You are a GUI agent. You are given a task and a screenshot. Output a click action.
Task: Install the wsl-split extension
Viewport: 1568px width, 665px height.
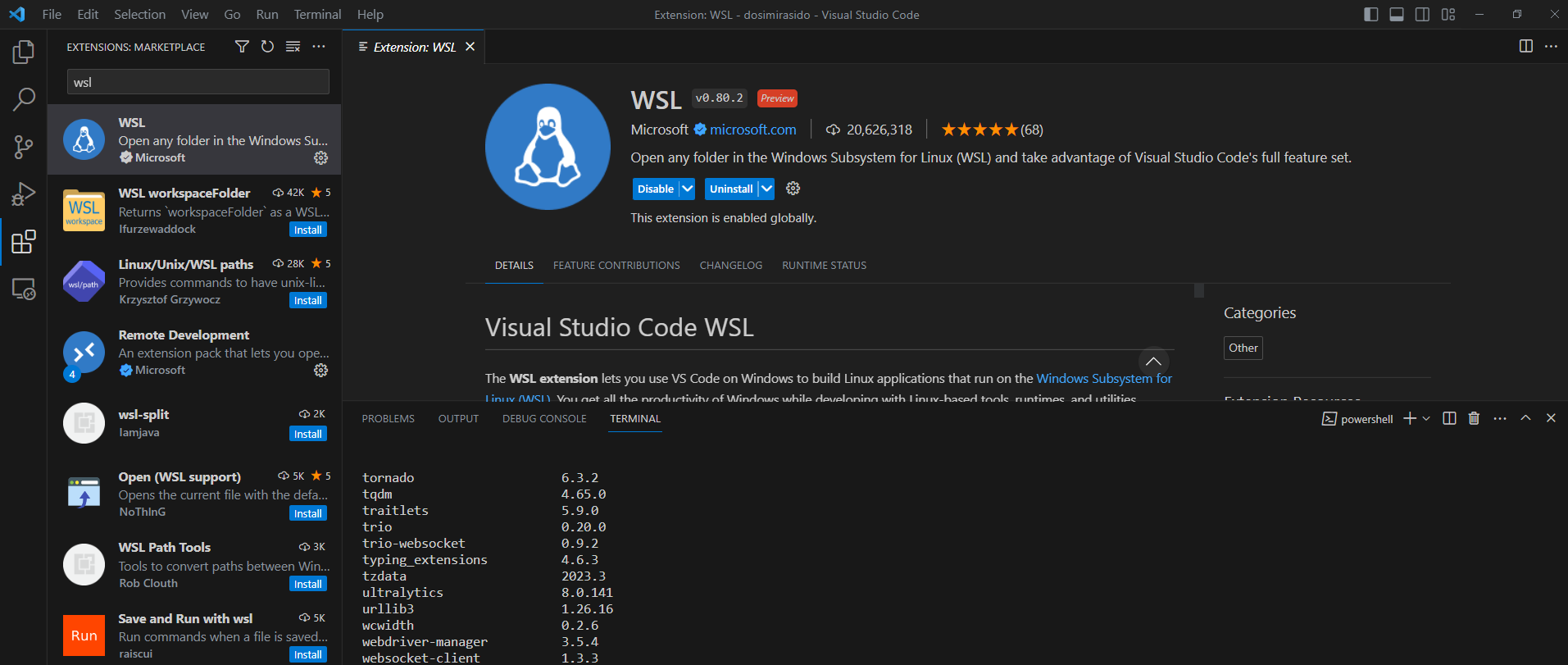tap(308, 435)
